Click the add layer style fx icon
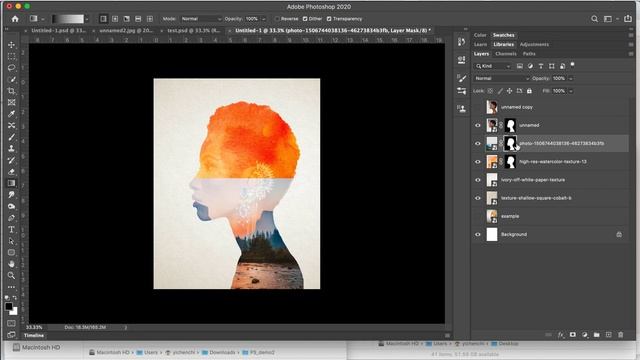This screenshot has width=640, height=360. pyautogui.click(x=561, y=335)
